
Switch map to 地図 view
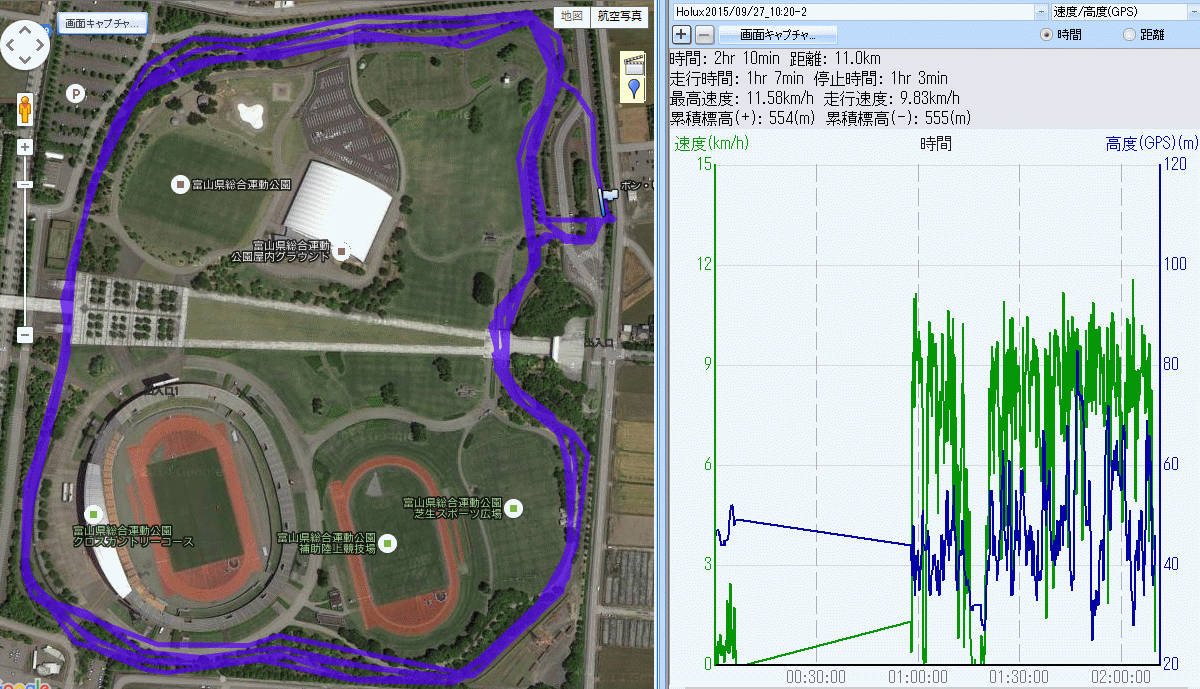click(571, 16)
